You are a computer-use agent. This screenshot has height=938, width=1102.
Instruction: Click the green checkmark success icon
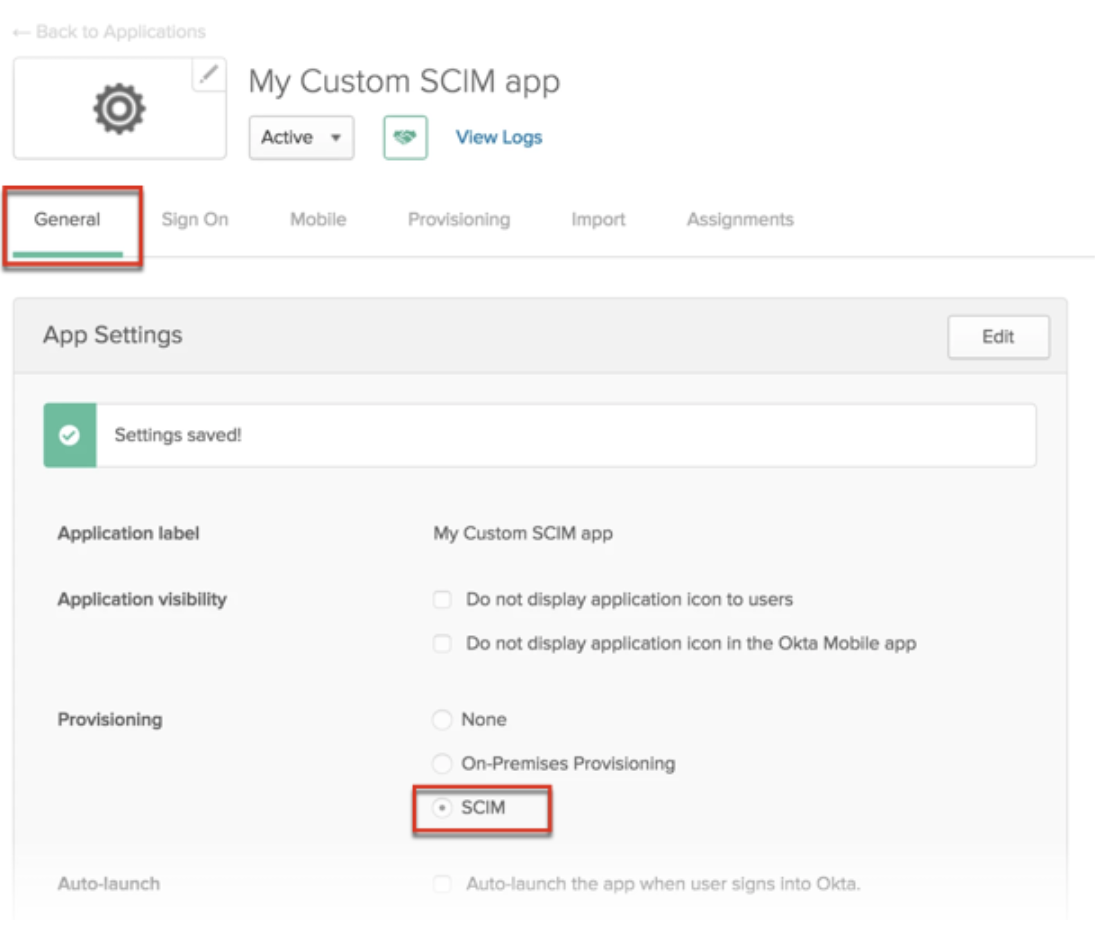tap(70, 435)
